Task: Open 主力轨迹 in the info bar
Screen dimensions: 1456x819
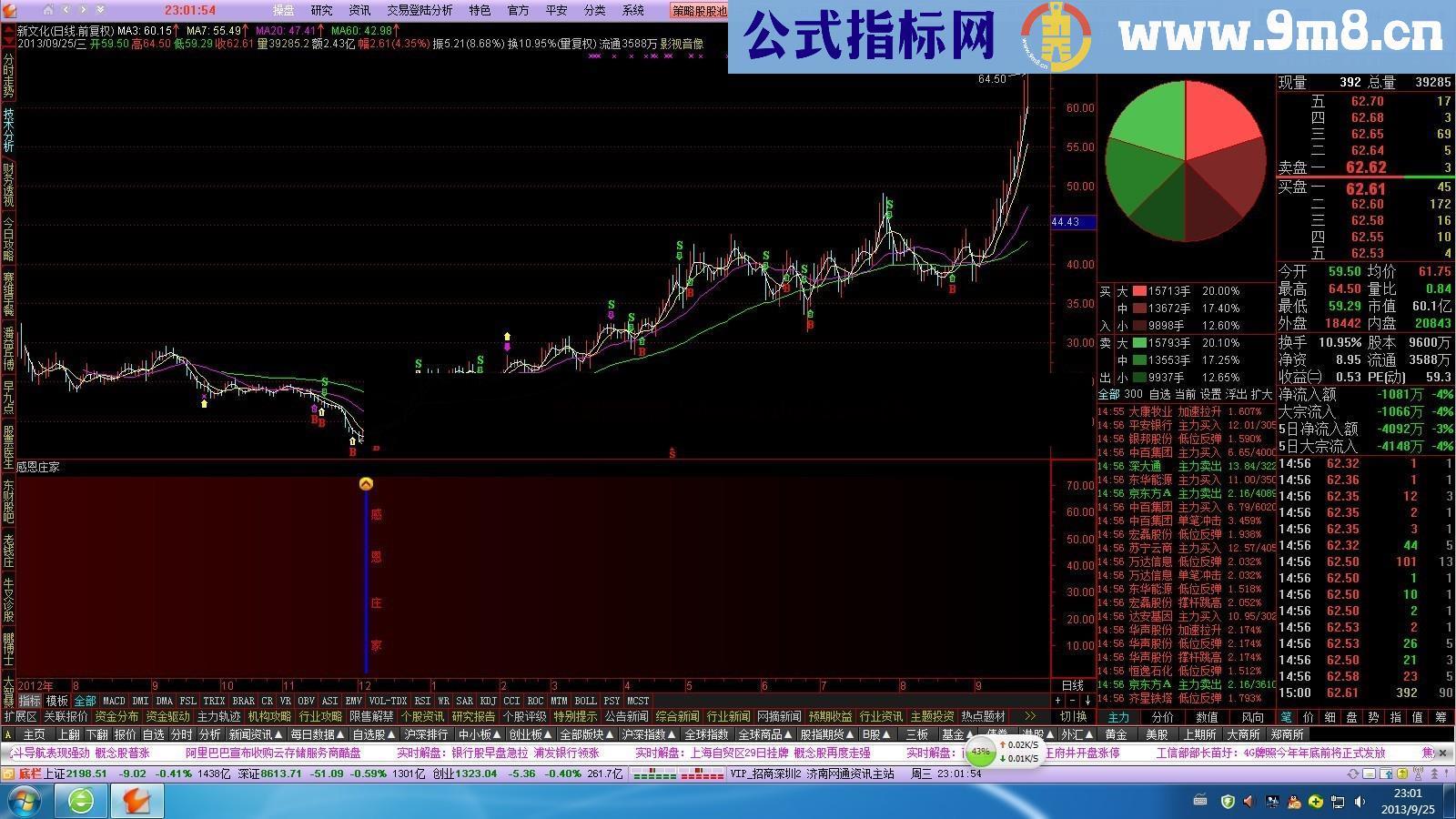Action: click(218, 716)
